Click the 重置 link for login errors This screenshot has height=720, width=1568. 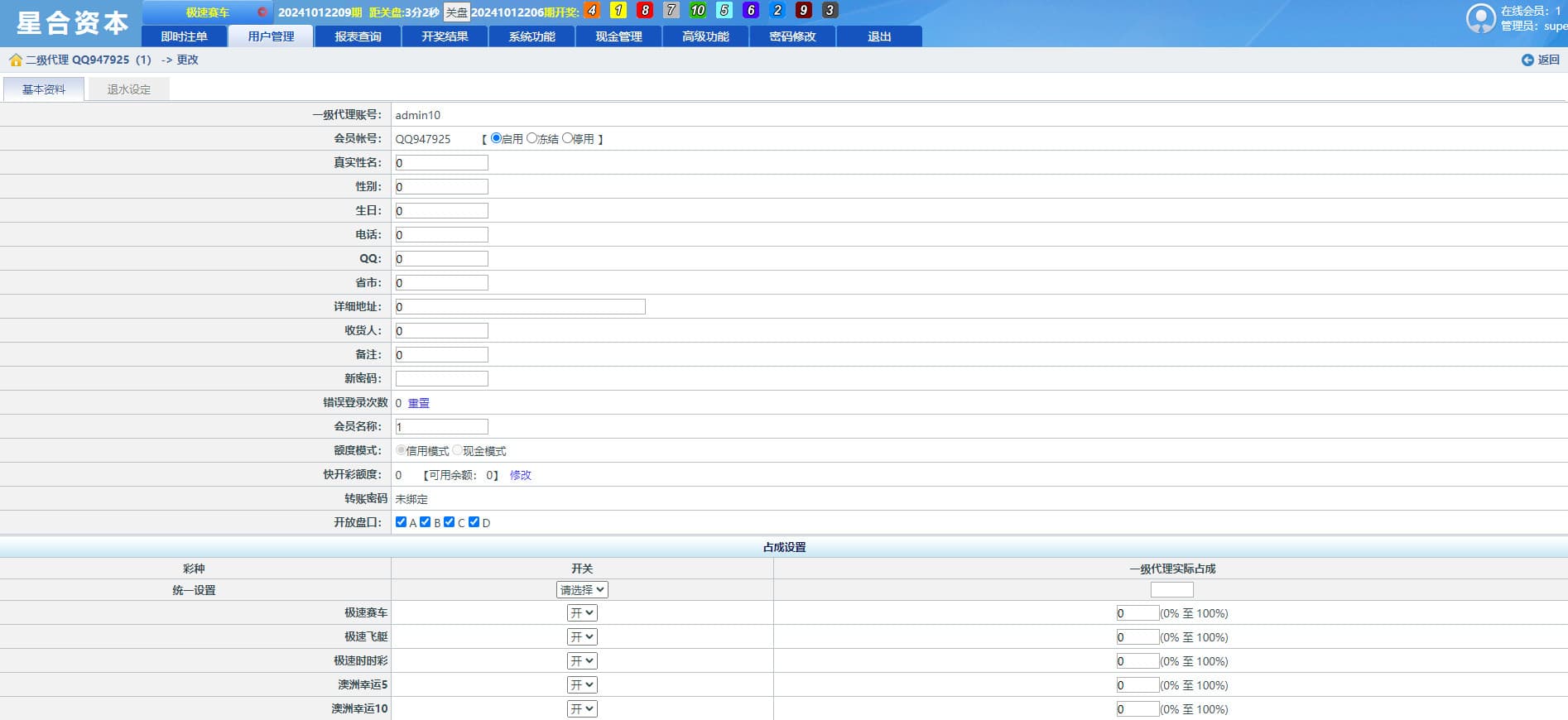pos(419,403)
